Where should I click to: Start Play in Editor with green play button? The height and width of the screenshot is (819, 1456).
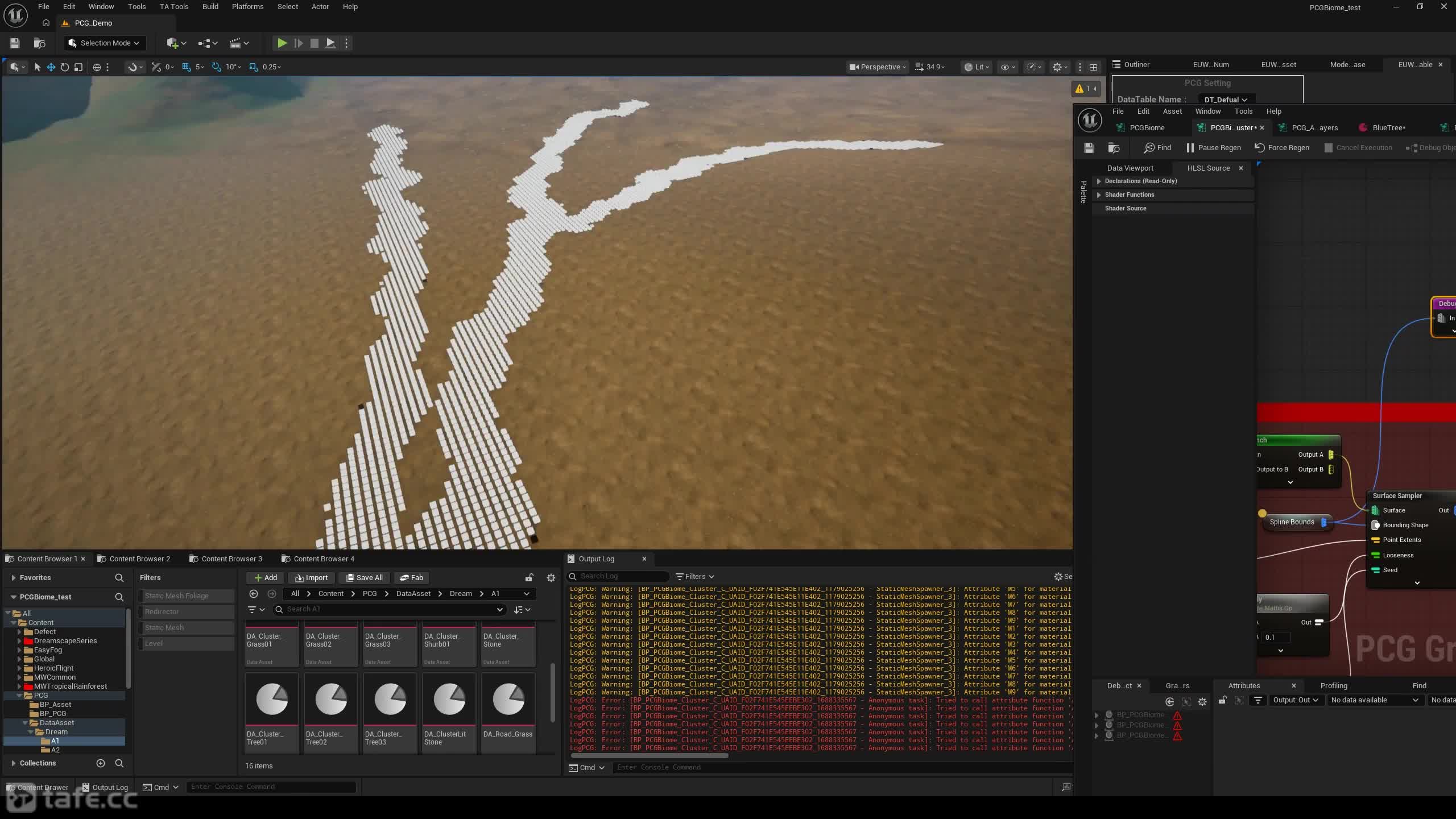point(282,43)
